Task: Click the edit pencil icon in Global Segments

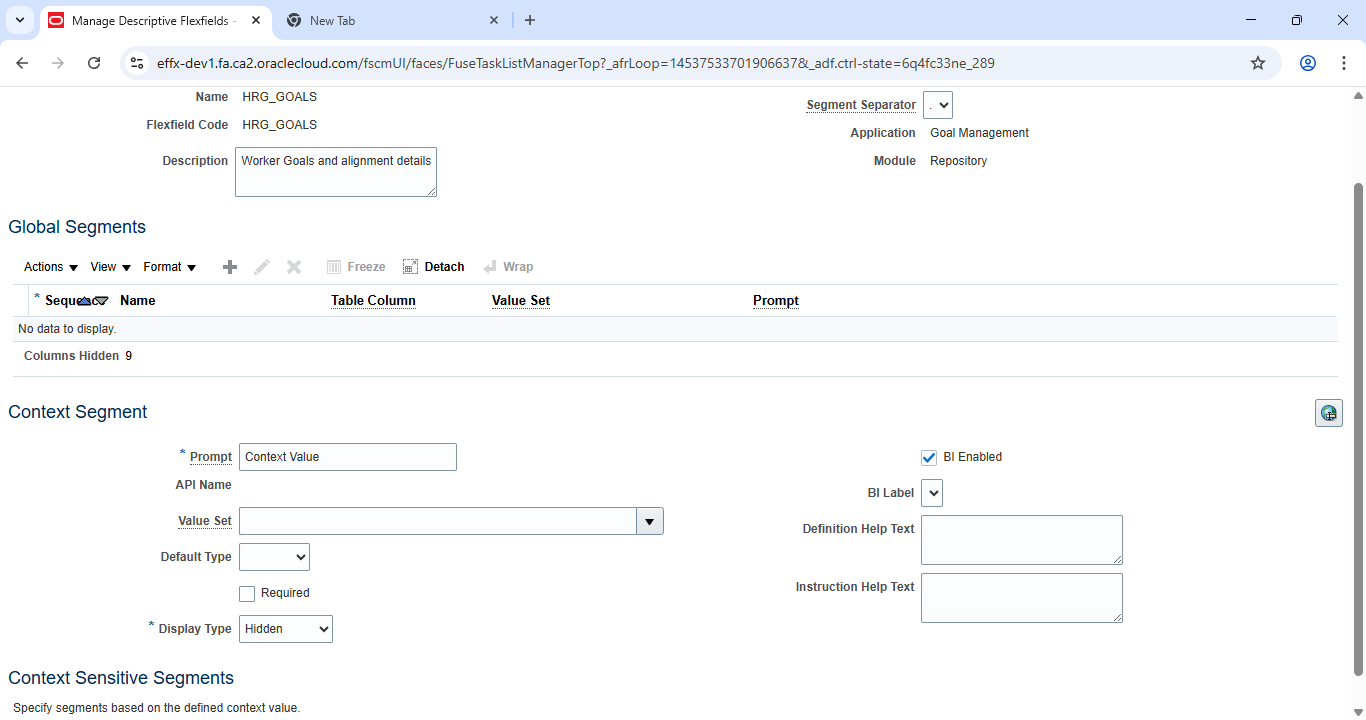Action: [x=262, y=267]
